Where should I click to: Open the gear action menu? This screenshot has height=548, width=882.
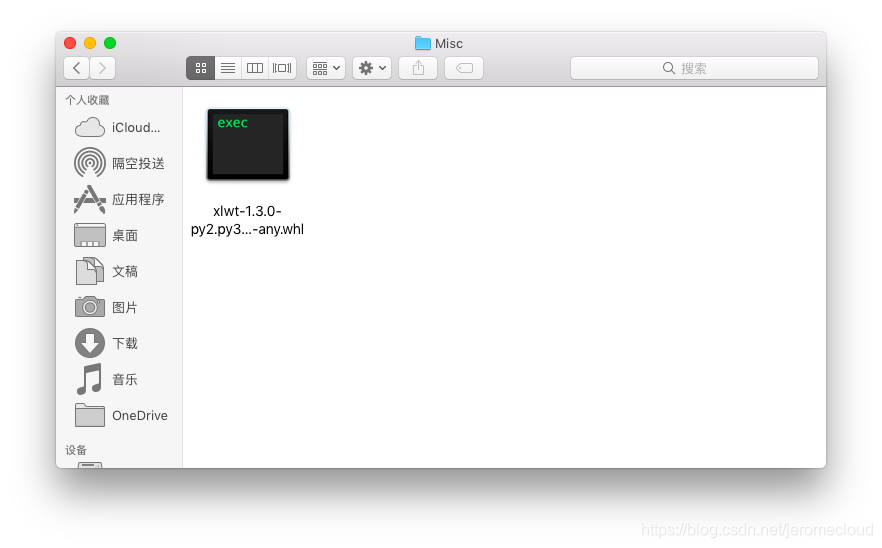coord(372,68)
